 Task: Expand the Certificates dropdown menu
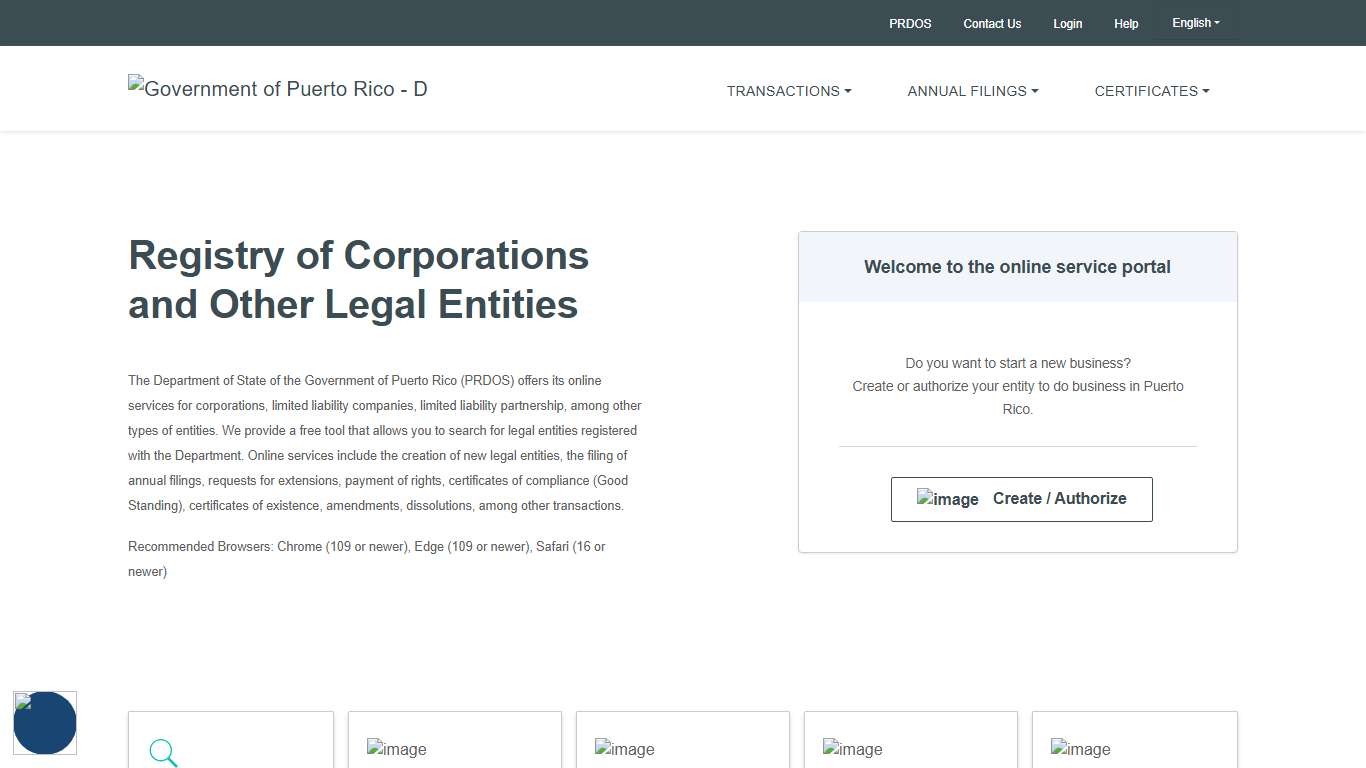click(x=1151, y=91)
